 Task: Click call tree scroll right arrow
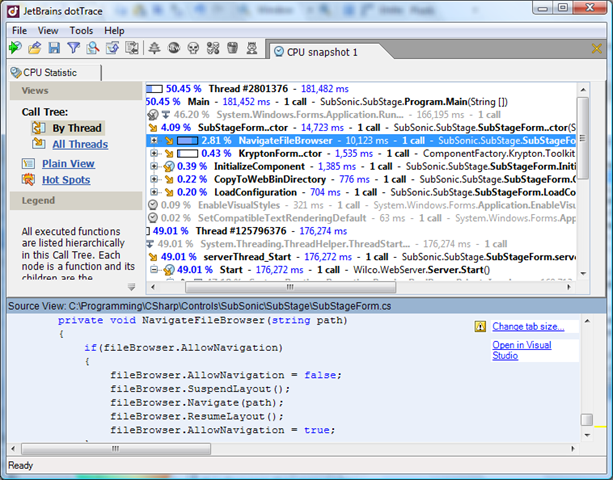[x=569, y=287]
